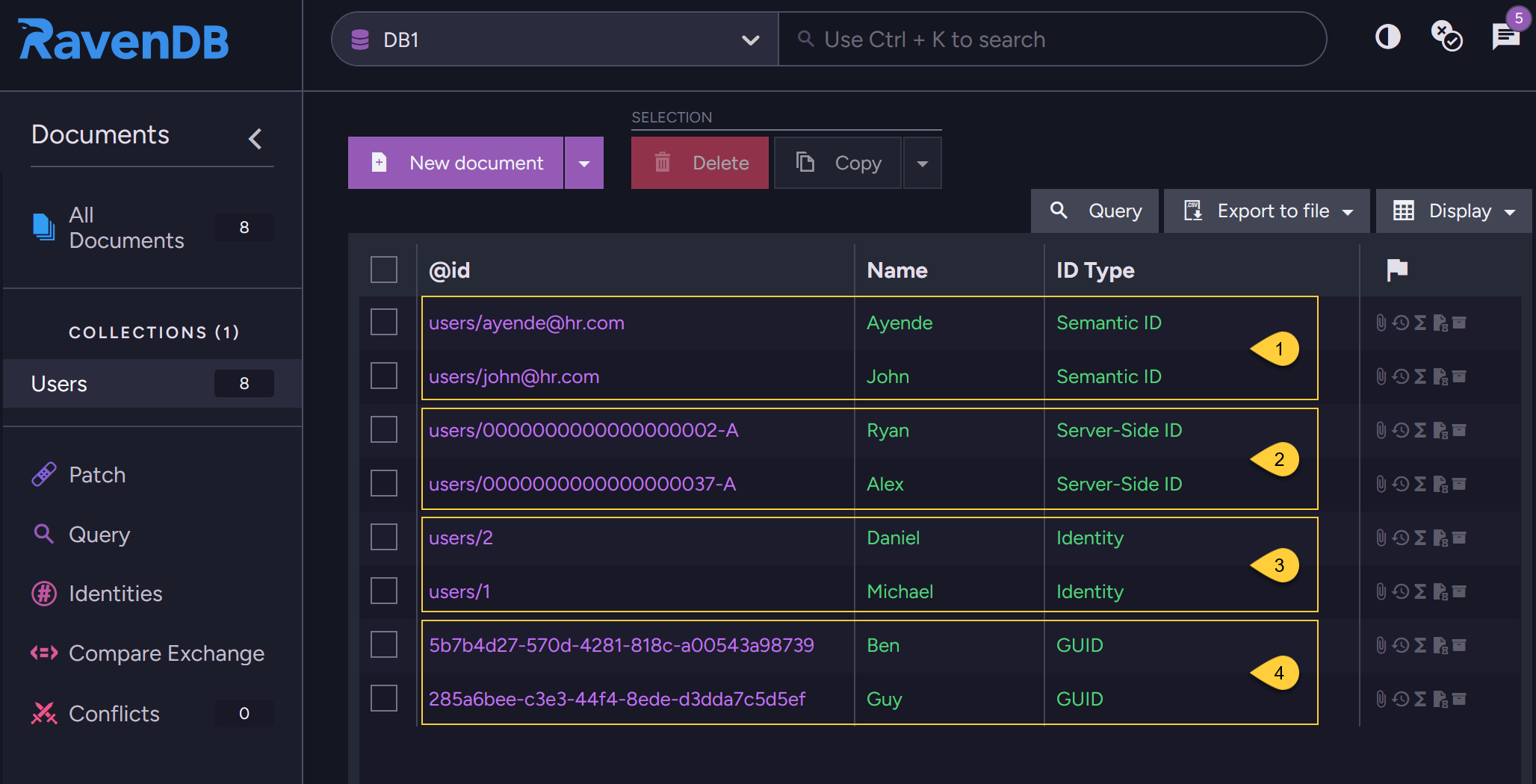Open the Display columns dropdown
1536x784 pixels.
click(x=1454, y=211)
